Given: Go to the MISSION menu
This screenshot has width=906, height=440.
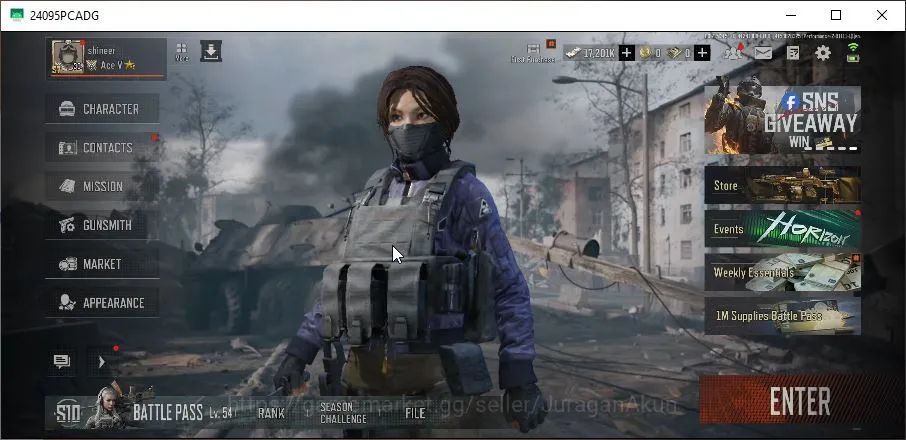Looking at the screenshot, I should click(102, 186).
